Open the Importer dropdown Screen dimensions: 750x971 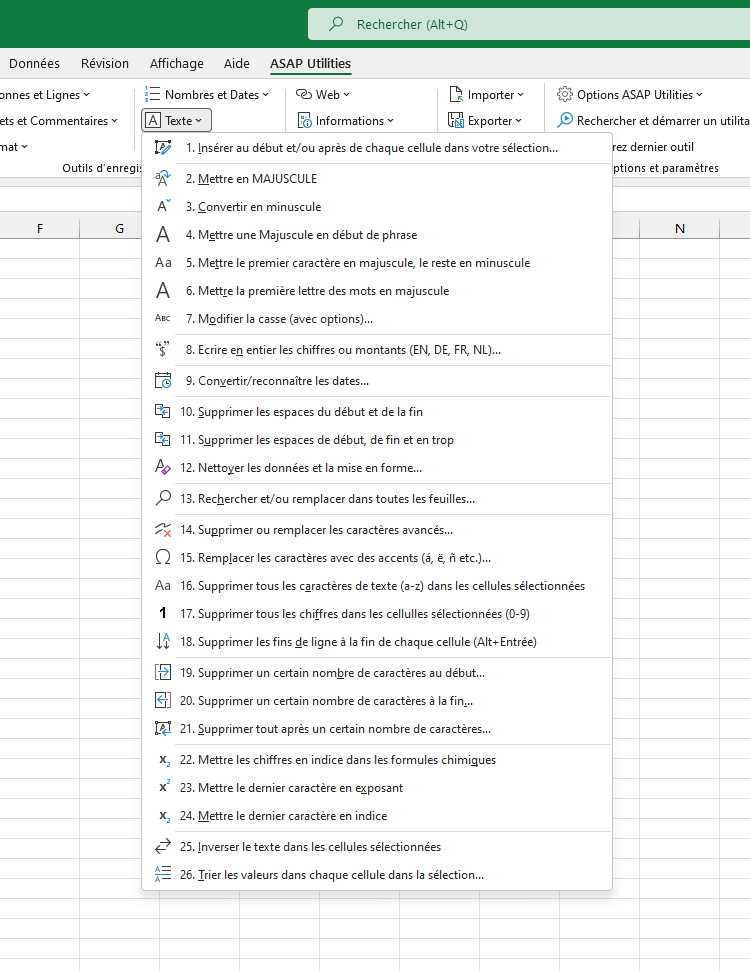coord(486,94)
